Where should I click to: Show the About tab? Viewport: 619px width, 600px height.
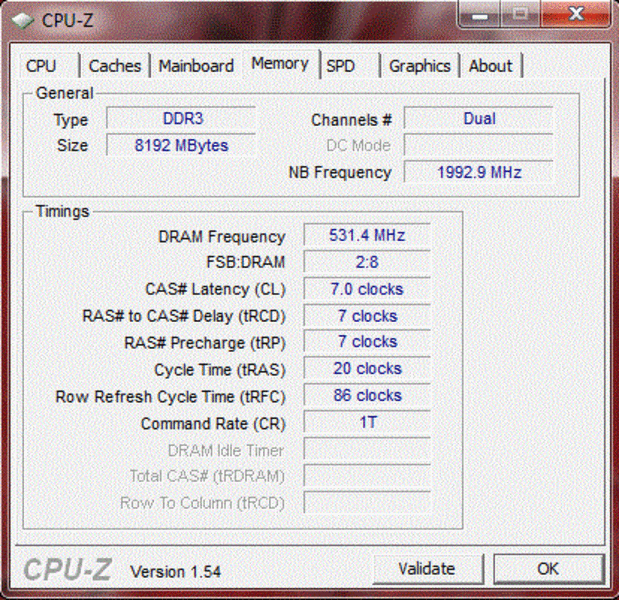tap(491, 66)
